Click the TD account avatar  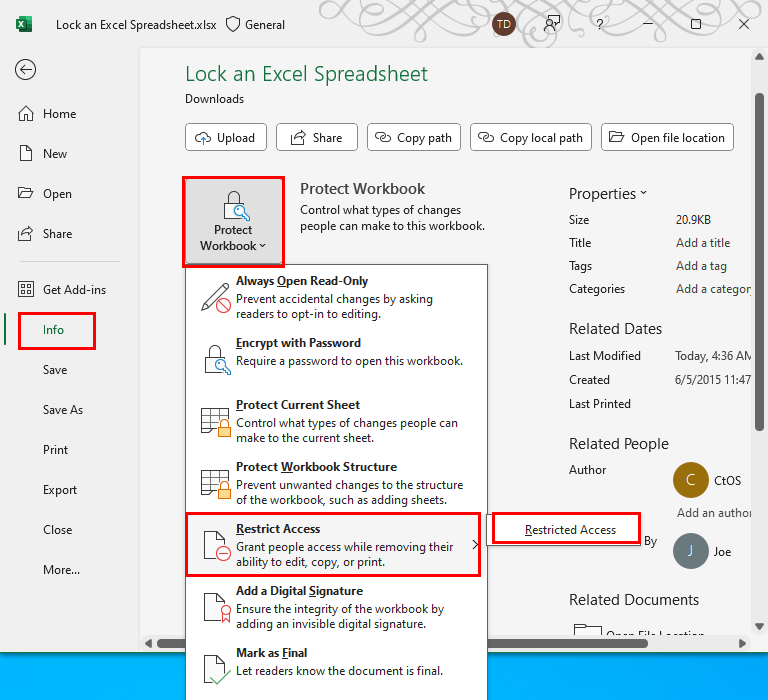point(504,24)
